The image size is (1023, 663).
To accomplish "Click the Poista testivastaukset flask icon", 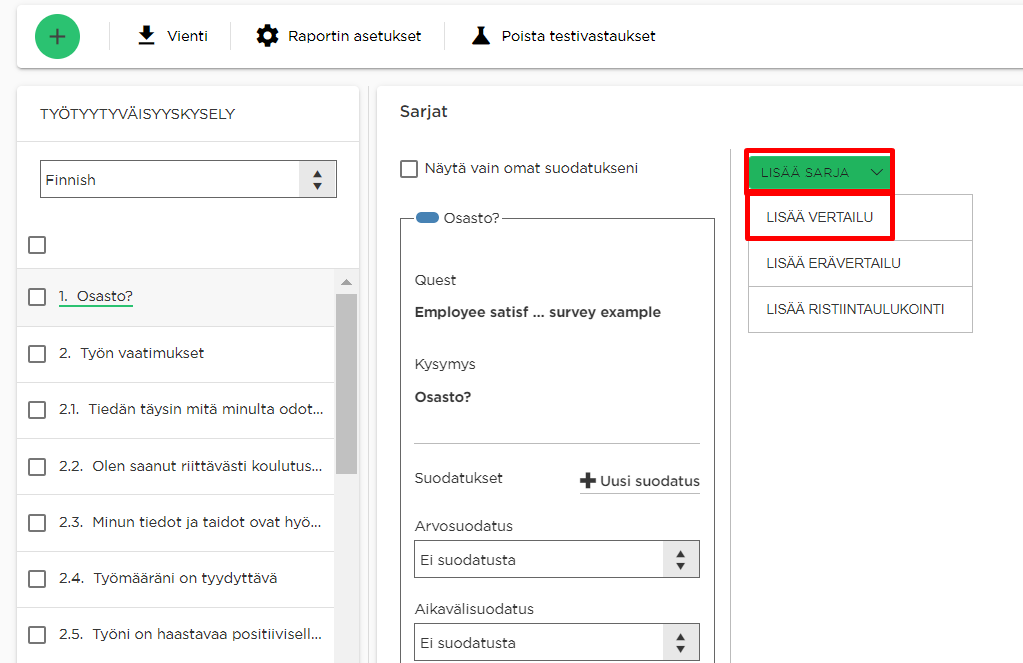I will point(481,36).
